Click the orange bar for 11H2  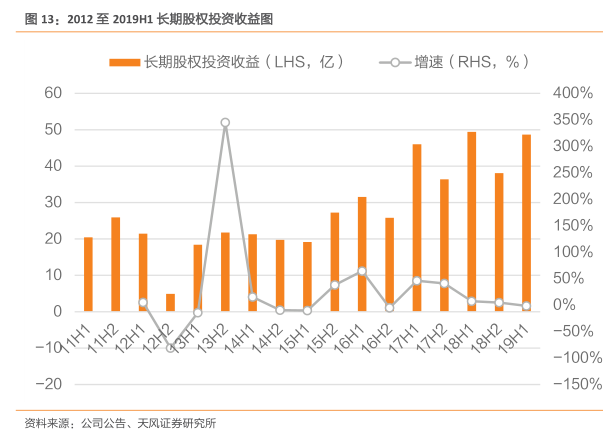(x=116, y=264)
